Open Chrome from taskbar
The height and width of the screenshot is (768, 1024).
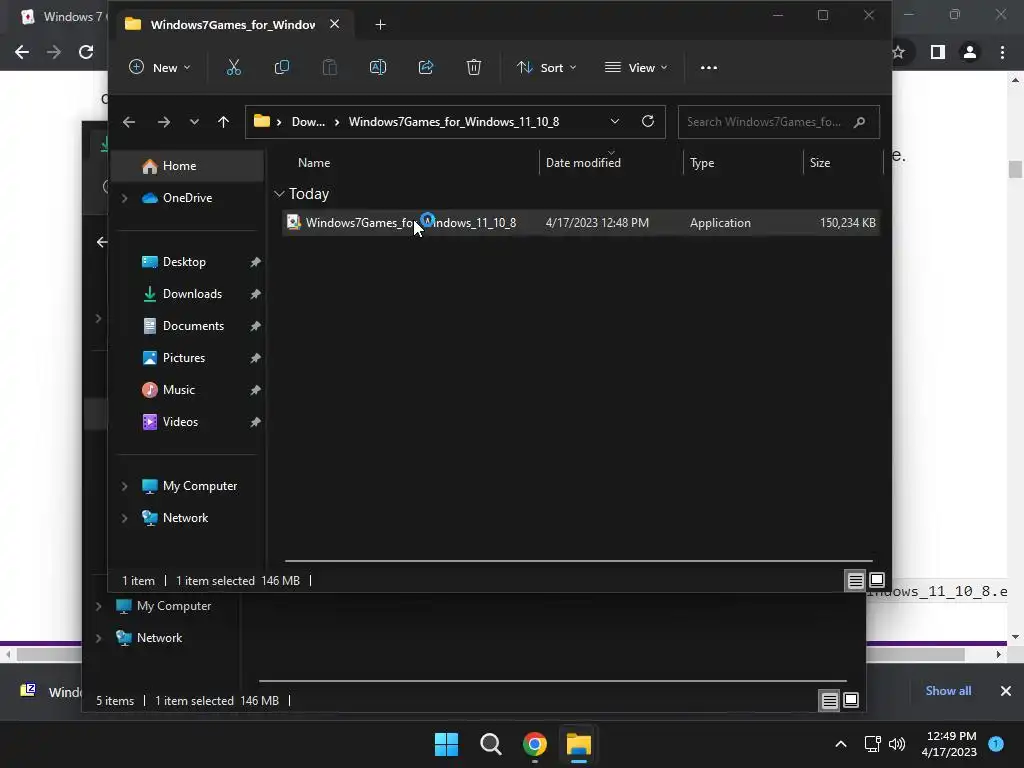click(534, 744)
